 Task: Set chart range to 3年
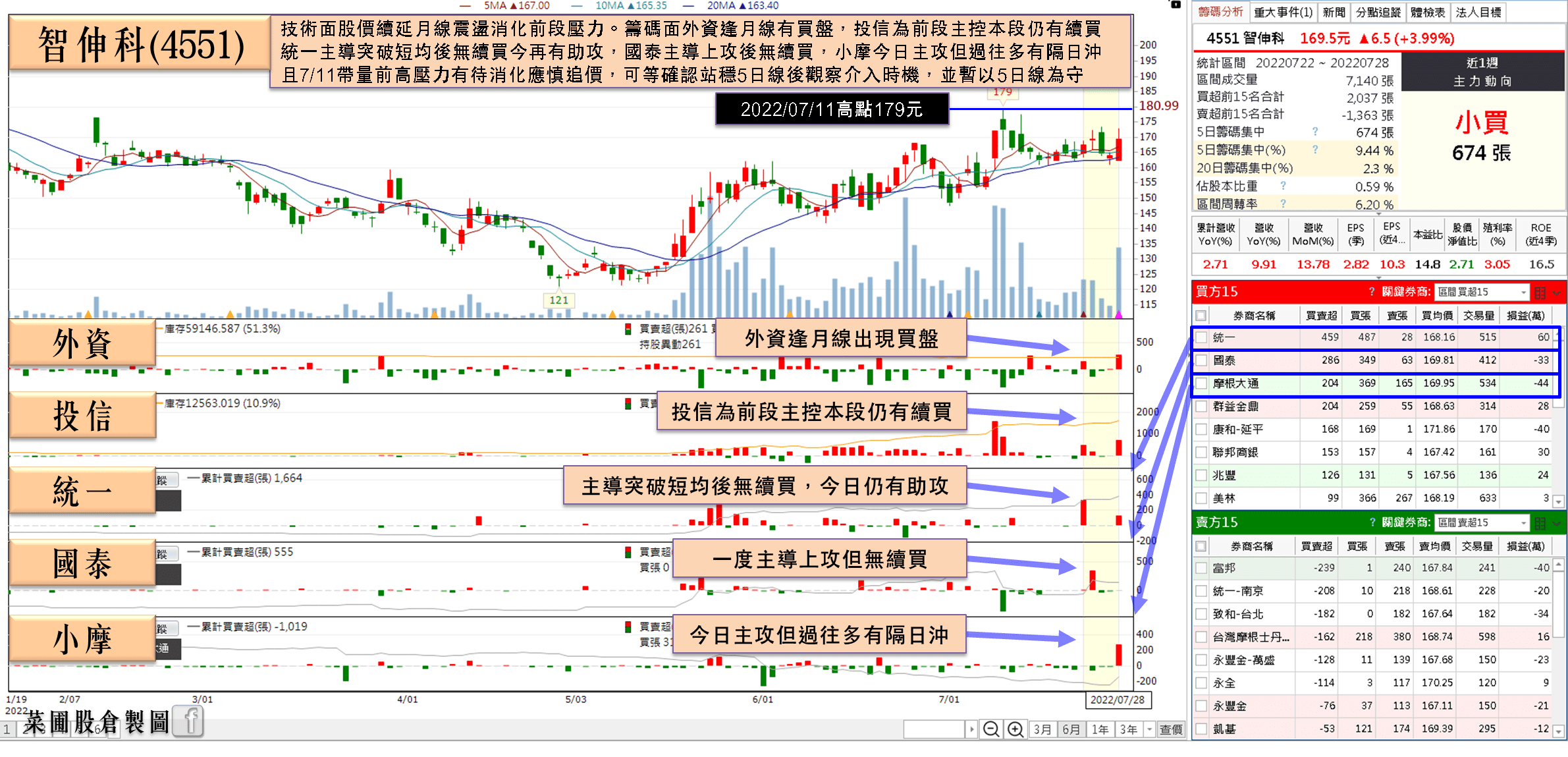pos(1129,729)
